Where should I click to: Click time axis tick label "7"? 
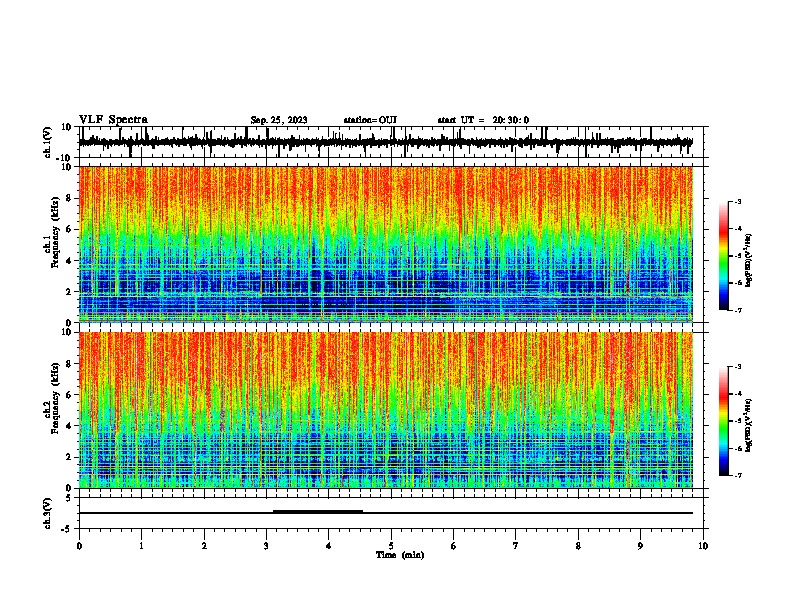pyautogui.click(x=516, y=546)
